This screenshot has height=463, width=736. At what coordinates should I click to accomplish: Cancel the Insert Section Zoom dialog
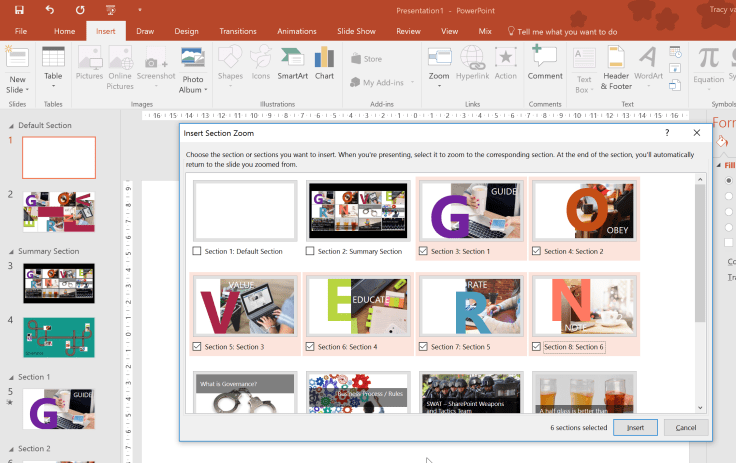pyautogui.click(x=686, y=428)
